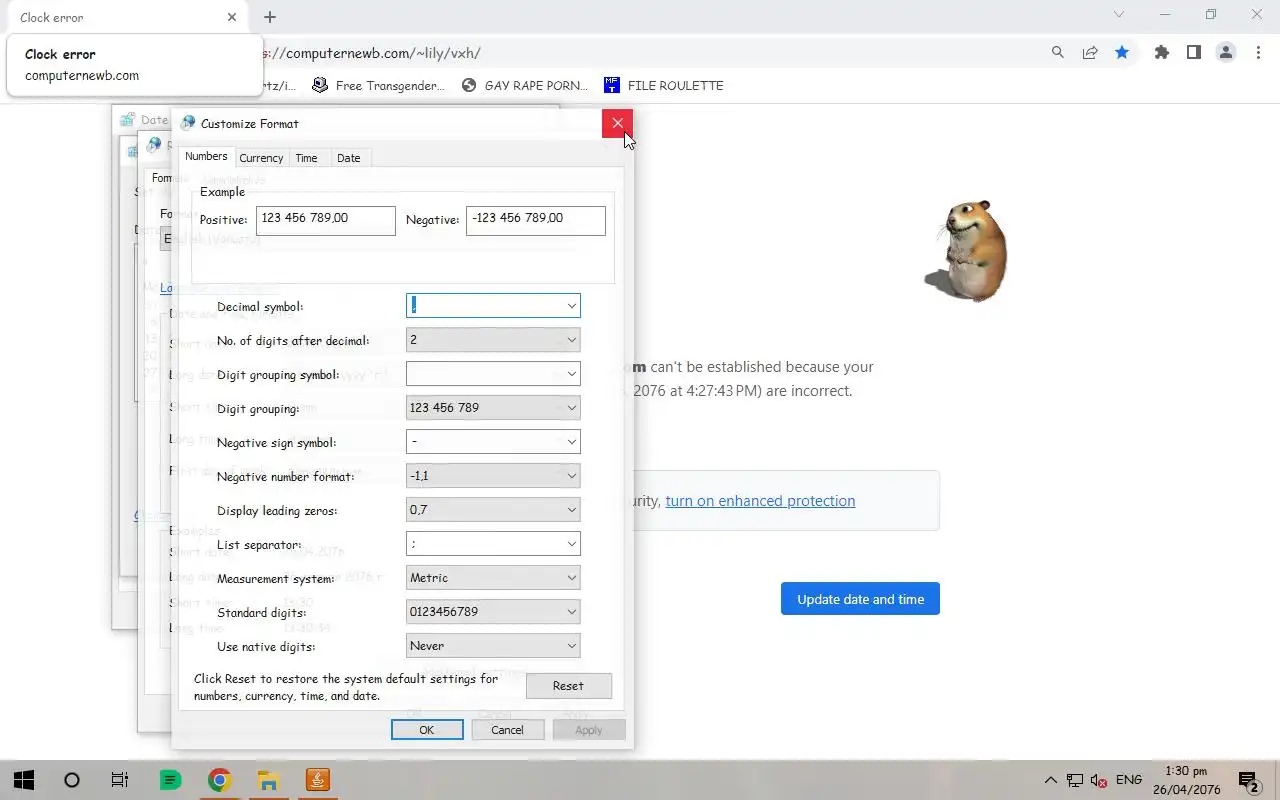Expand No. of digits after decimal dropdown

click(493, 340)
